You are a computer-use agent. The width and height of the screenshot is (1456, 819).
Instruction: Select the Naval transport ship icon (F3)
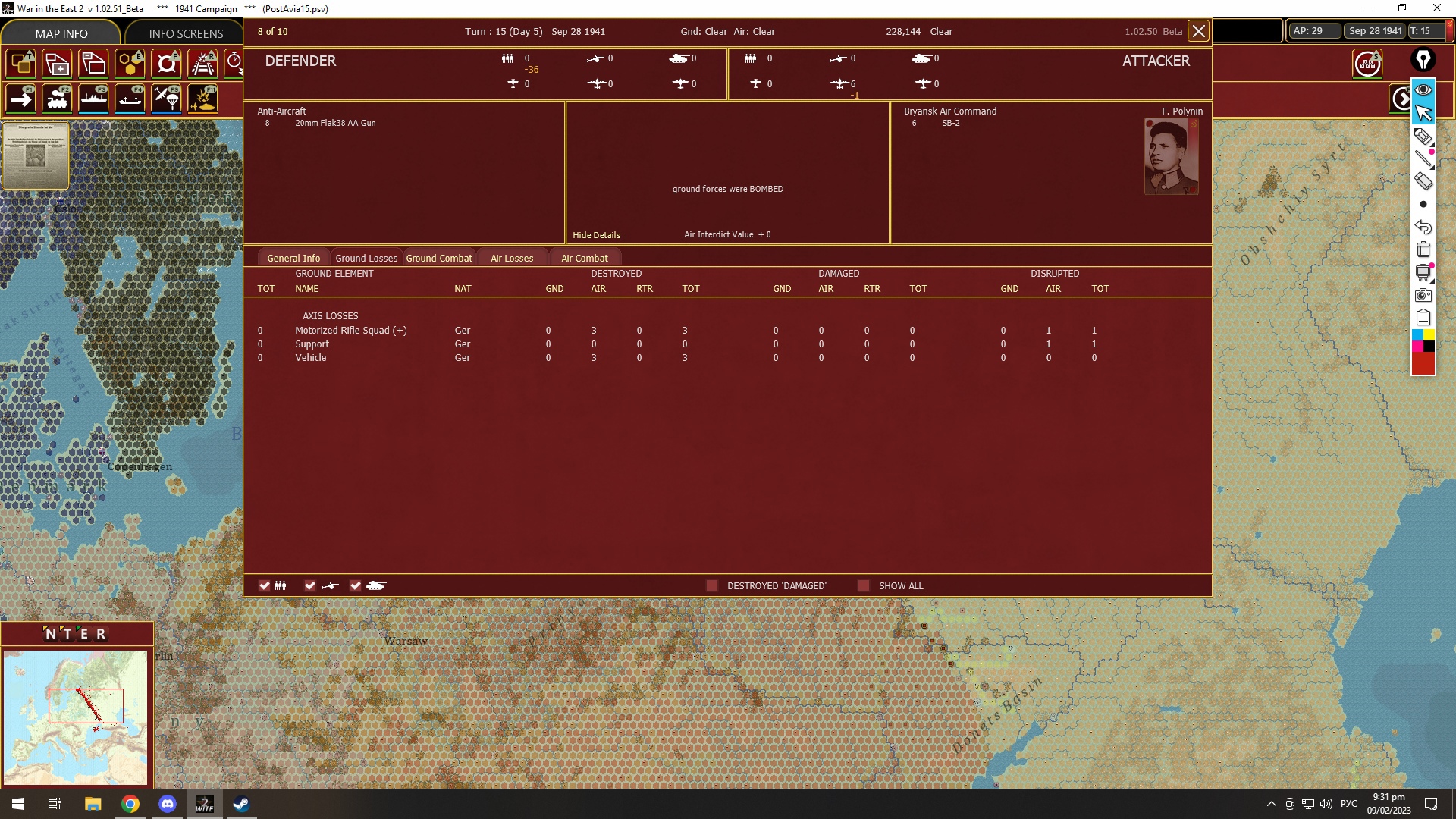pyautogui.click(x=93, y=99)
